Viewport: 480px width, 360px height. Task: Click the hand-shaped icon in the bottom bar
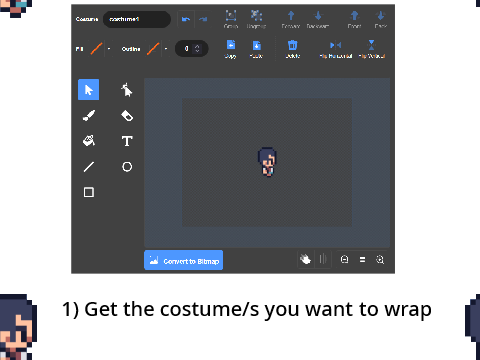point(305,259)
